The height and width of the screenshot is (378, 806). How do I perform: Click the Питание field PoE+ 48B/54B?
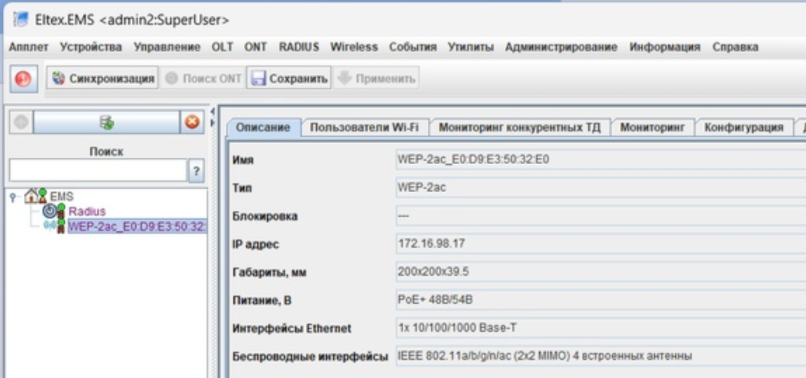coord(600,300)
